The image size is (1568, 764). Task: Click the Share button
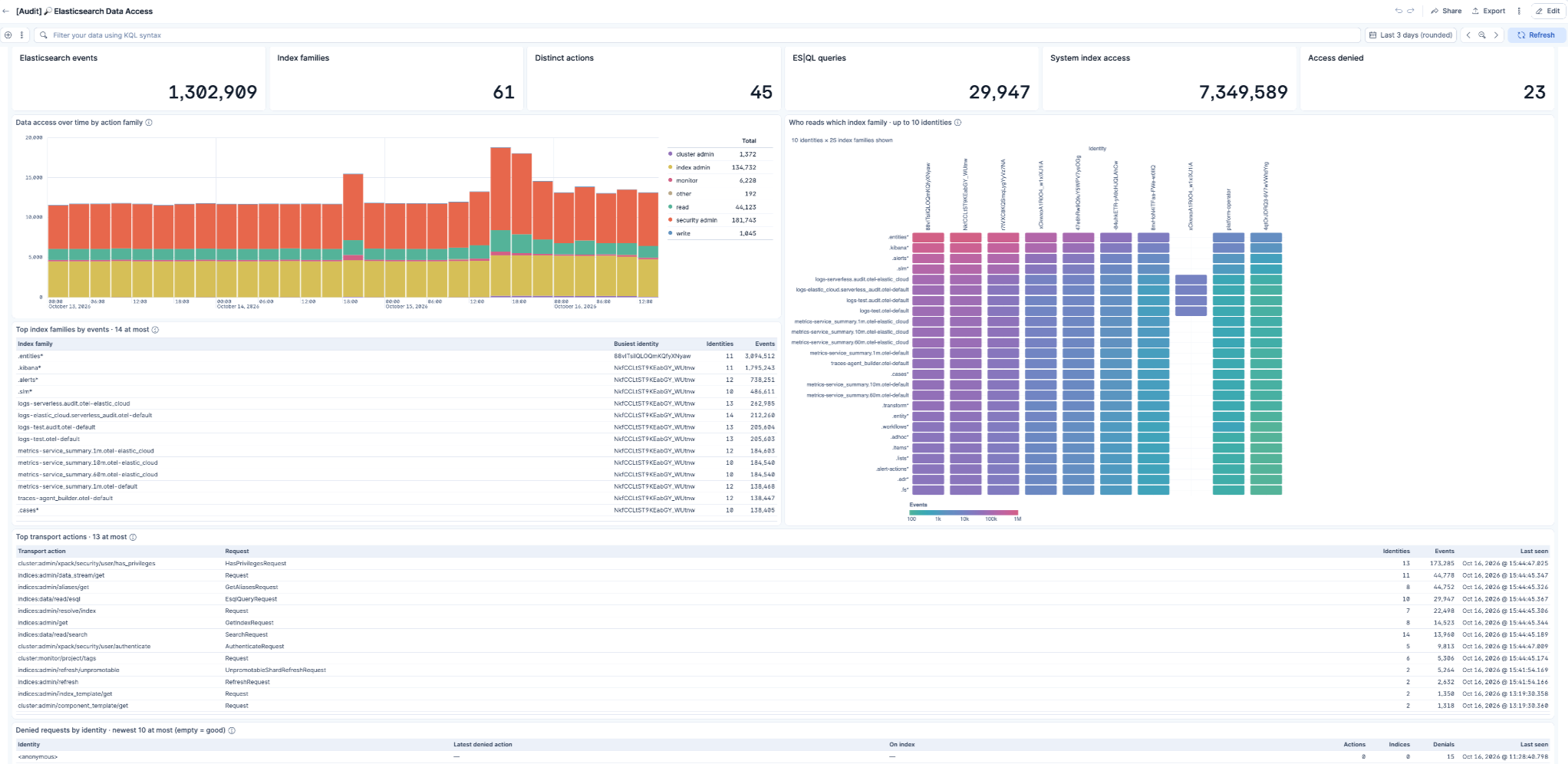1447,12
